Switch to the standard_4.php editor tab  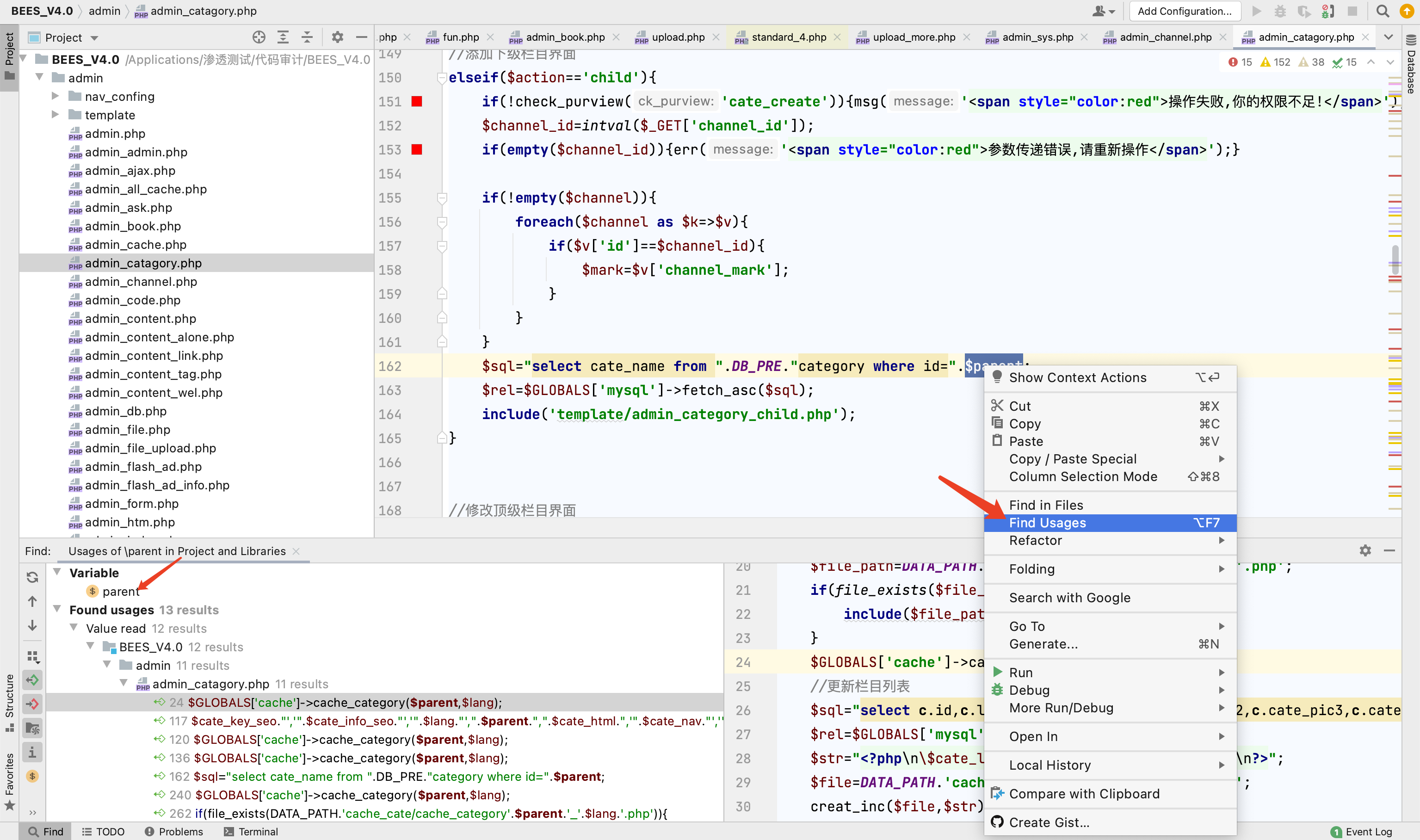pyautogui.click(x=782, y=37)
